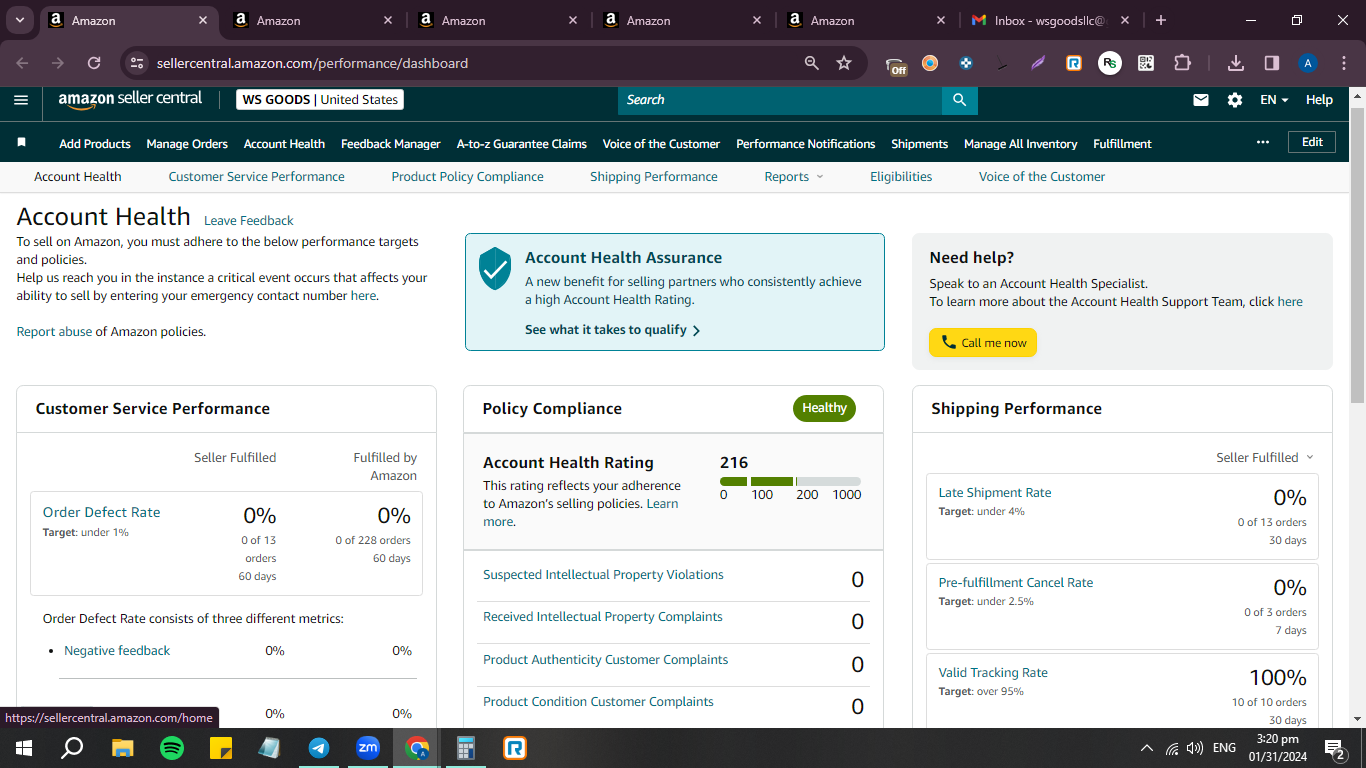Click the Help link in the header
Image resolution: width=1366 pixels, height=768 pixels.
click(1319, 100)
